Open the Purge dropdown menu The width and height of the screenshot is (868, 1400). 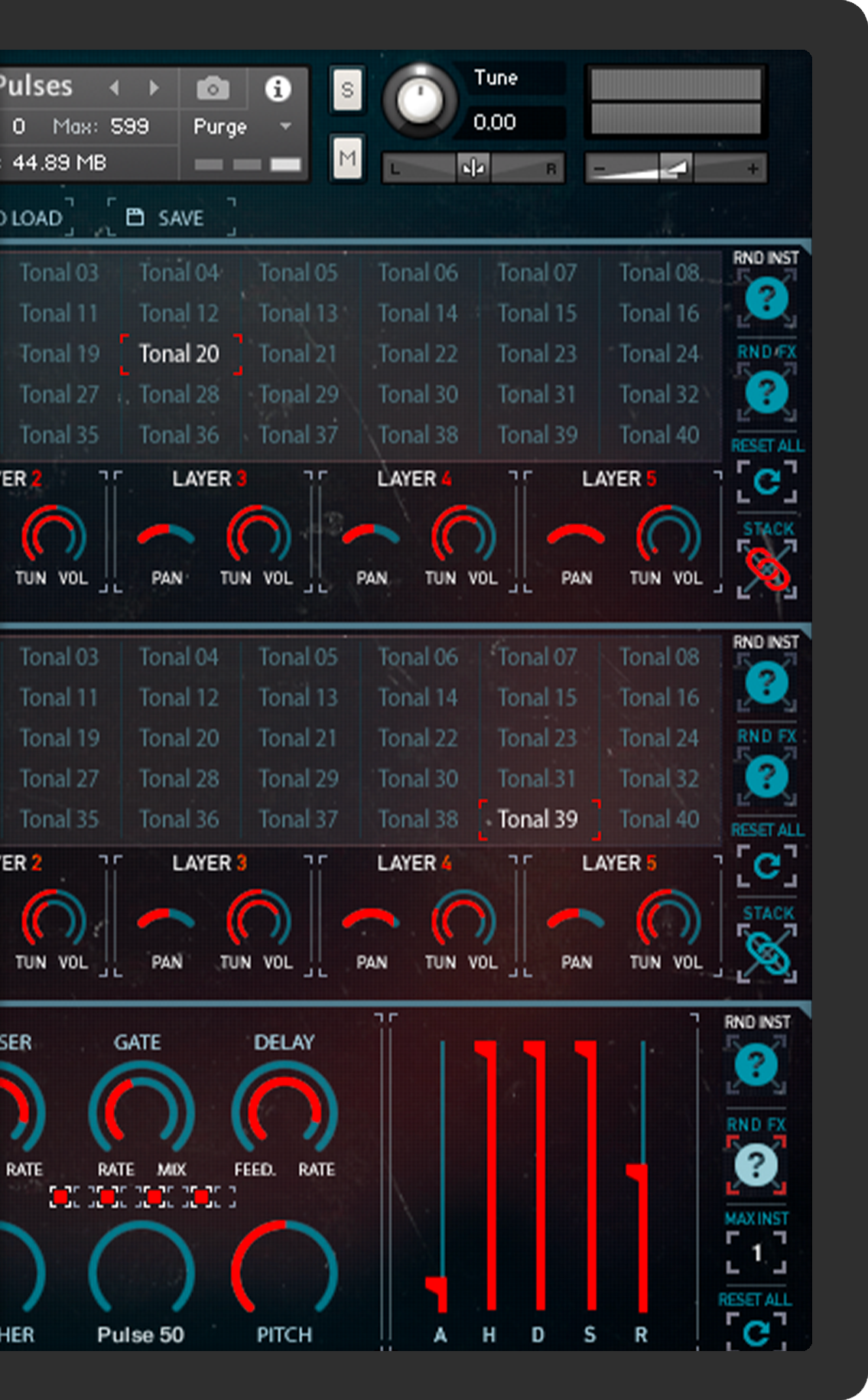pyautogui.click(x=285, y=126)
